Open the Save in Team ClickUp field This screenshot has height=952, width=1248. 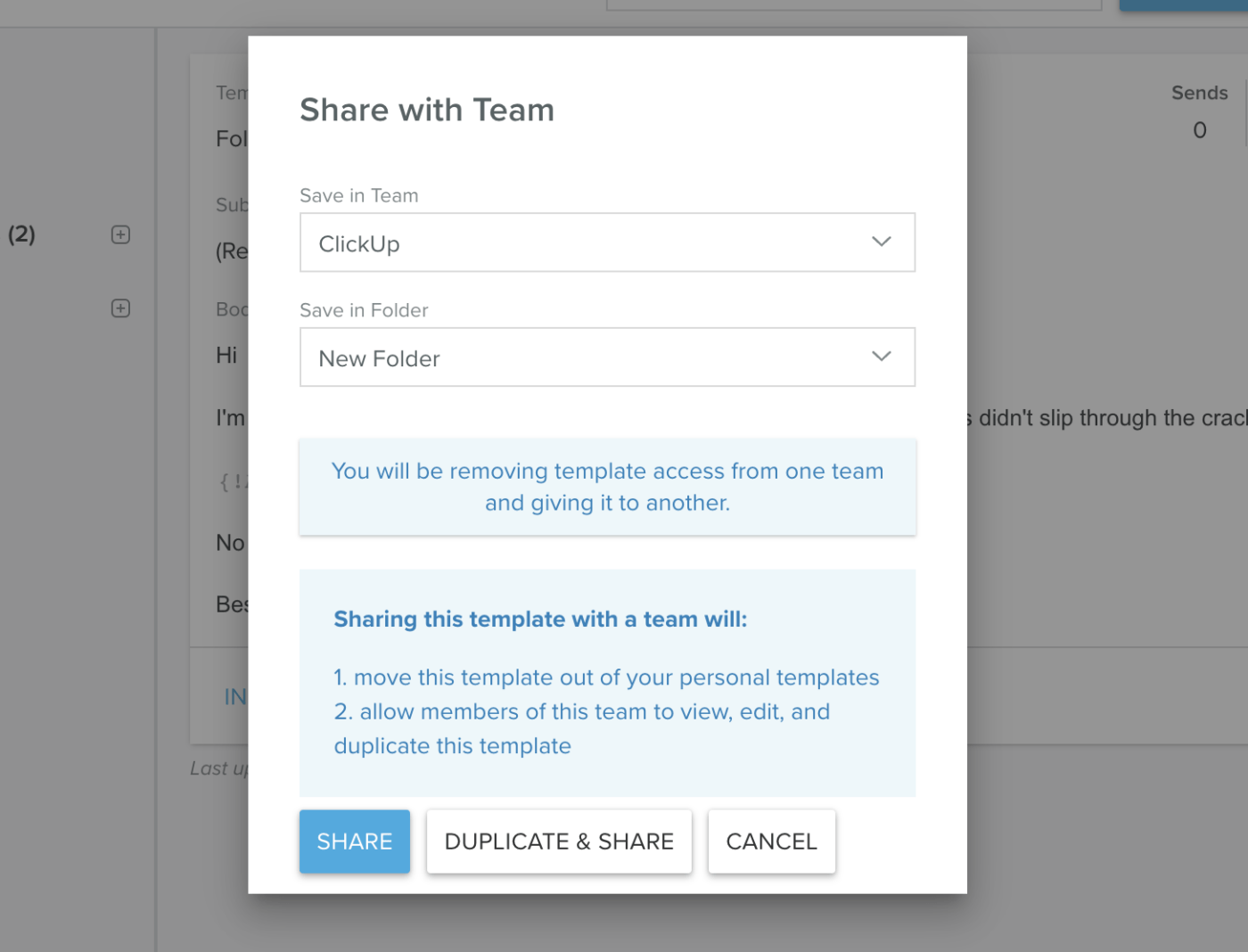(x=607, y=242)
